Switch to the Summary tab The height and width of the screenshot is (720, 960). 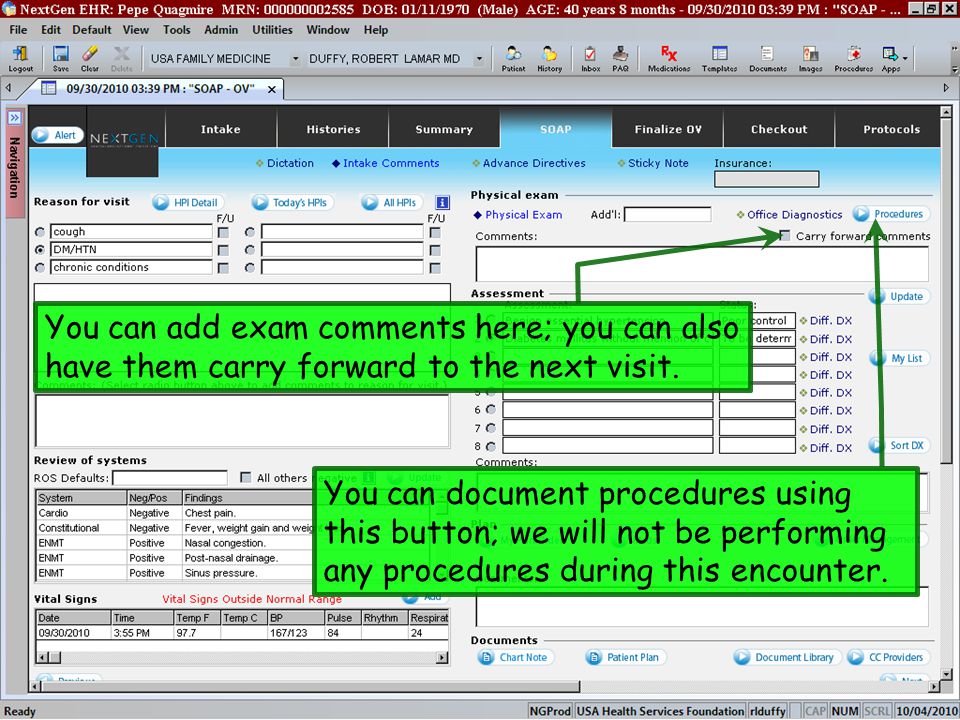(x=444, y=129)
